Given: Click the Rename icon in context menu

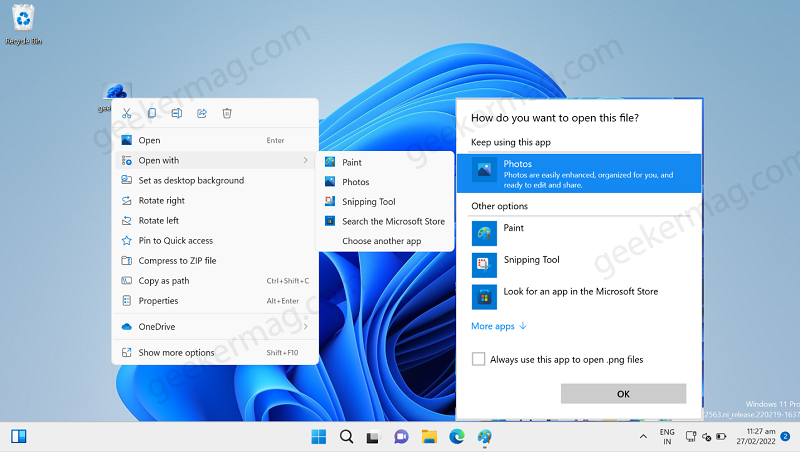Looking at the screenshot, I should coord(177,113).
